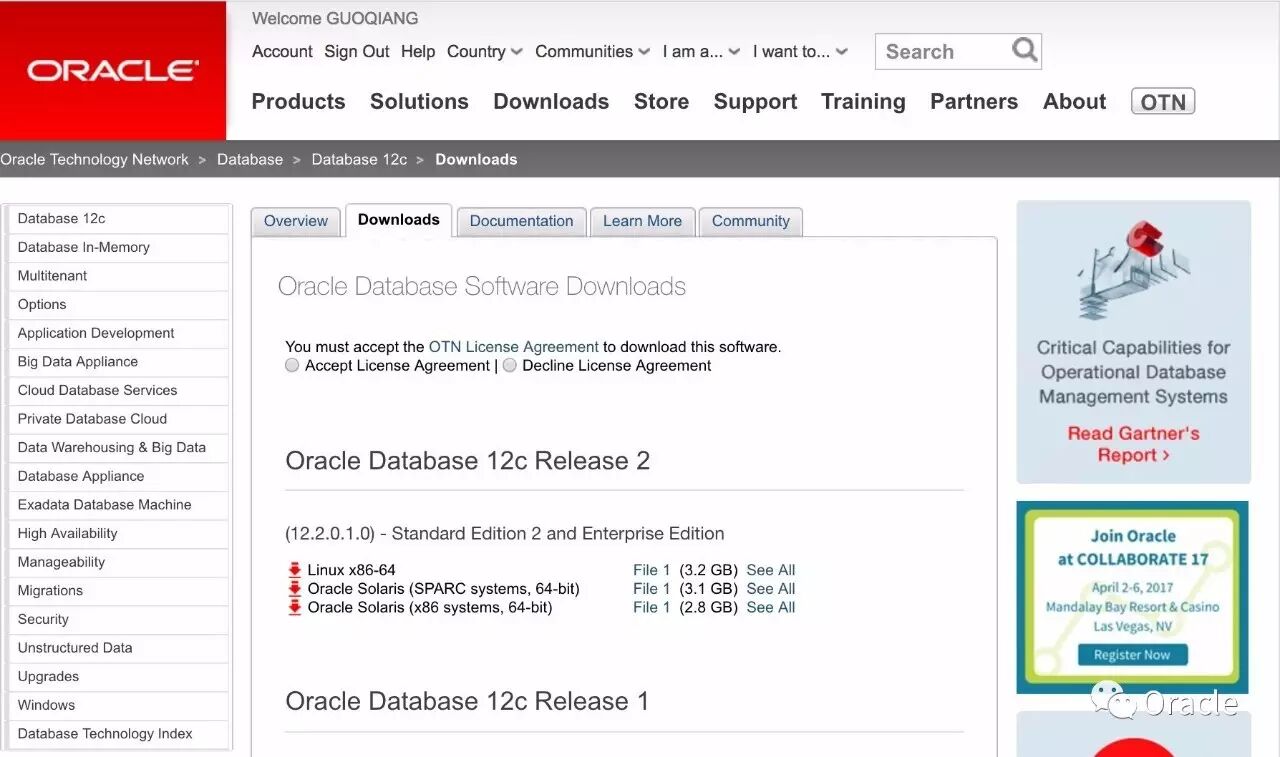This screenshot has height=757, width=1280.
Task: Select the Decline License Agreement radio button
Action: coord(509,365)
